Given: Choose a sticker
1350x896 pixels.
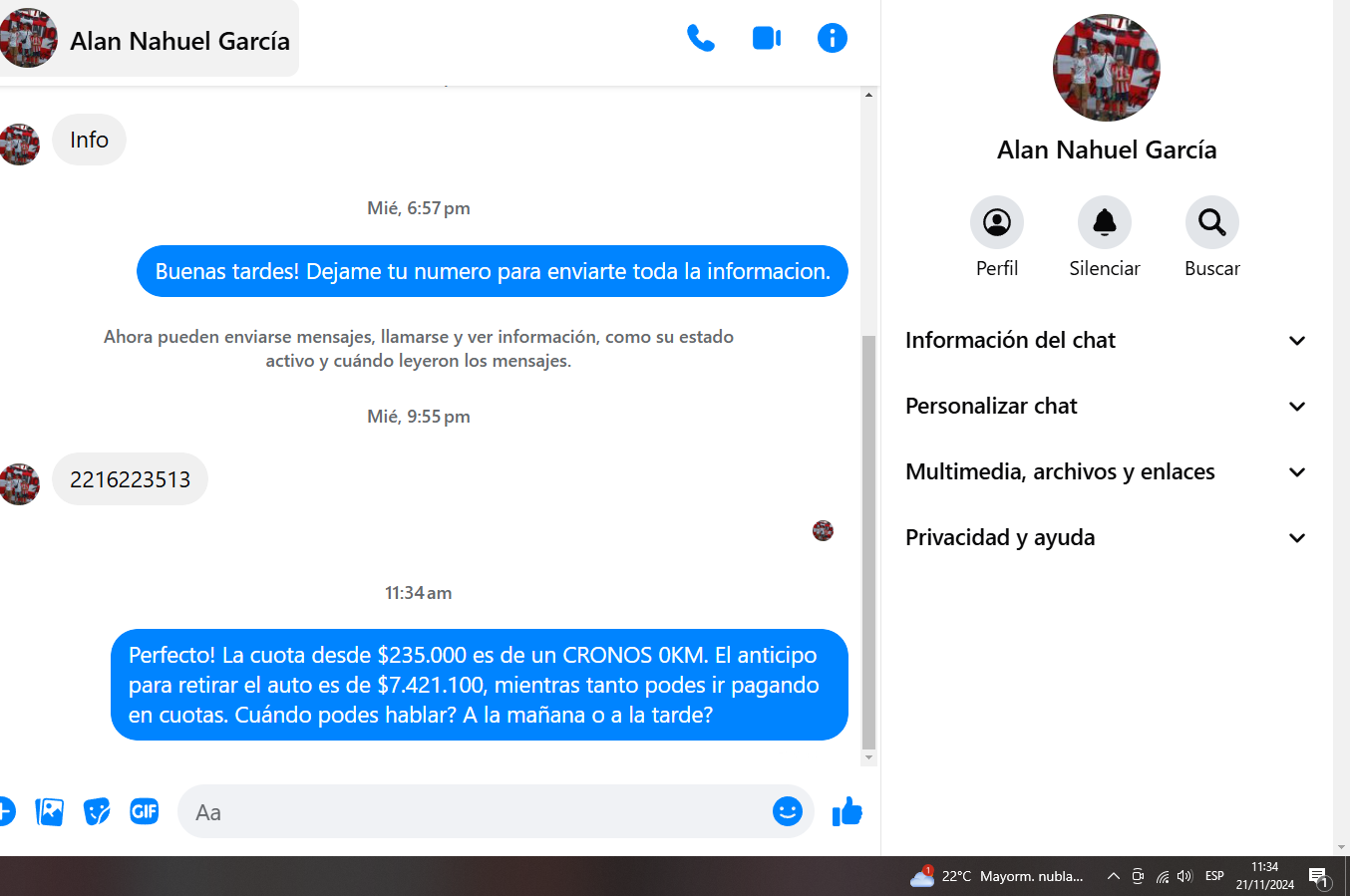Looking at the screenshot, I should point(97,812).
